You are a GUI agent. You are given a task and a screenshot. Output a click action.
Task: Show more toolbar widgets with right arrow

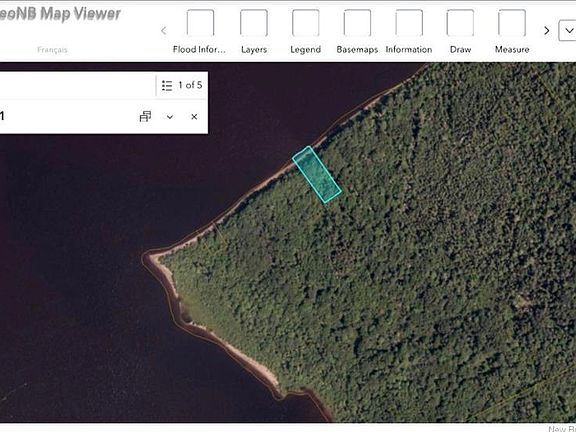[547, 30]
